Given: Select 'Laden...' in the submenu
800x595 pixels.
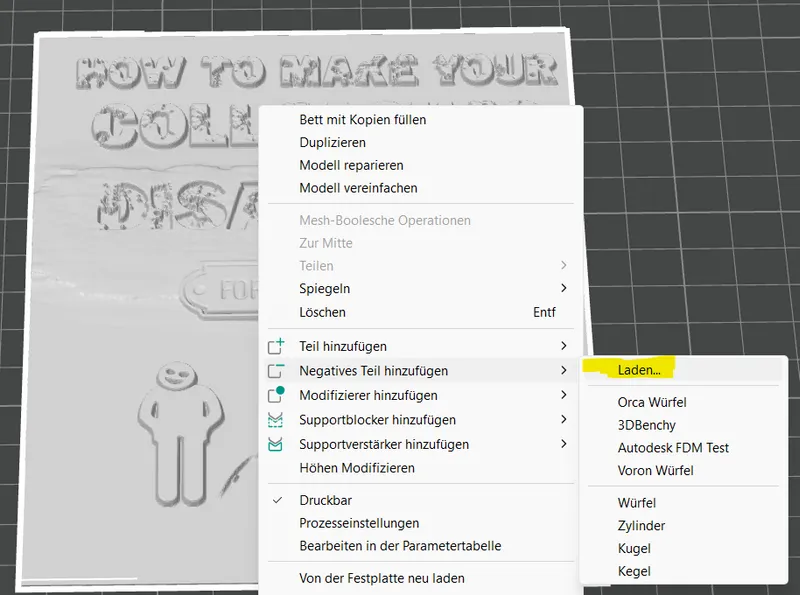Looking at the screenshot, I should tap(639, 370).
